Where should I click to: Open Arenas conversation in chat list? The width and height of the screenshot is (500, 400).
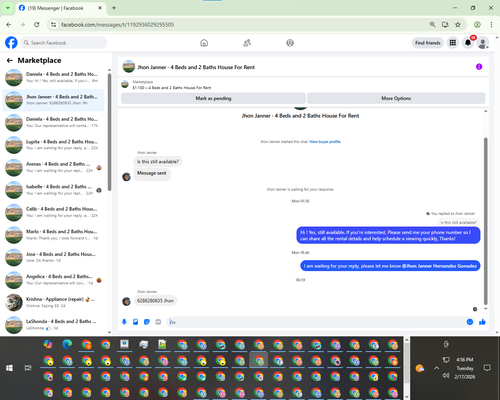coord(53,167)
